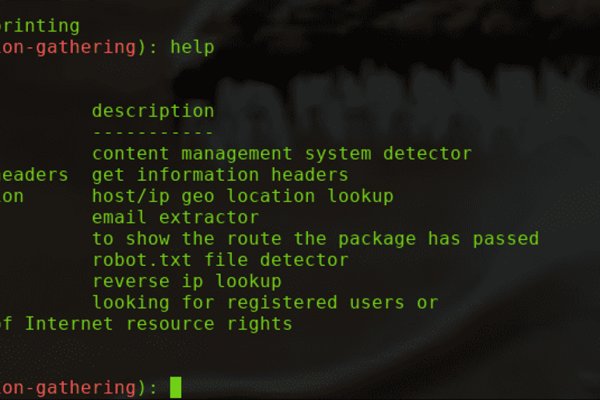Click the get information headers description
Screen dimensions: 600x400
pyautogui.click(x=220, y=175)
